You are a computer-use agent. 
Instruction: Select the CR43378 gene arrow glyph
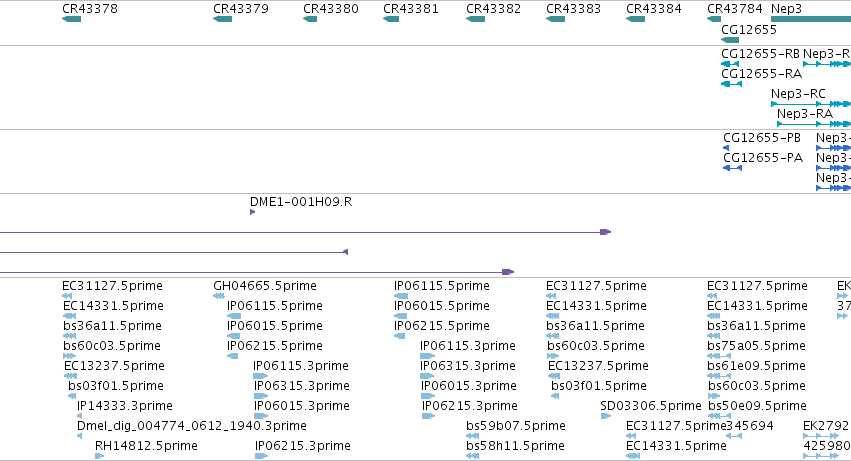coord(72,19)
